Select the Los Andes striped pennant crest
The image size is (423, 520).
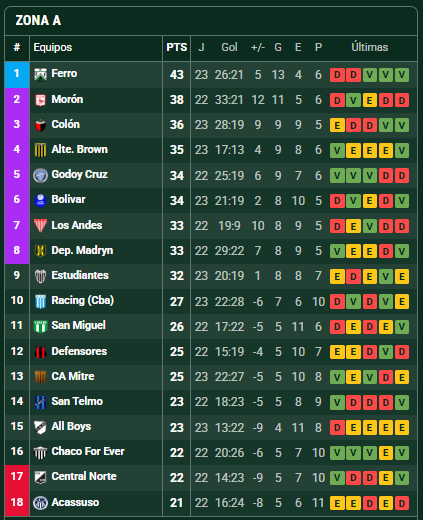(40, 226)
